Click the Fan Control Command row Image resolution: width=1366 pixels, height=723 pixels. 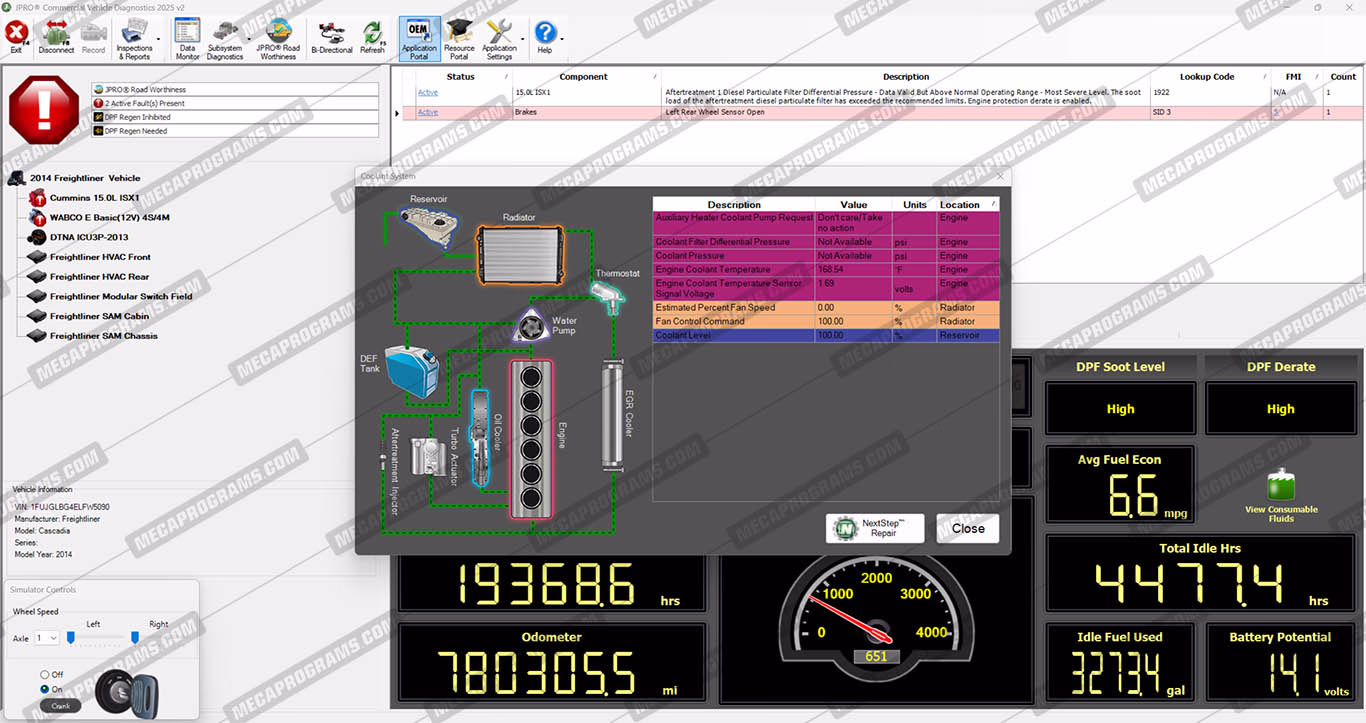pyautogui.click(x=826, y=322)
